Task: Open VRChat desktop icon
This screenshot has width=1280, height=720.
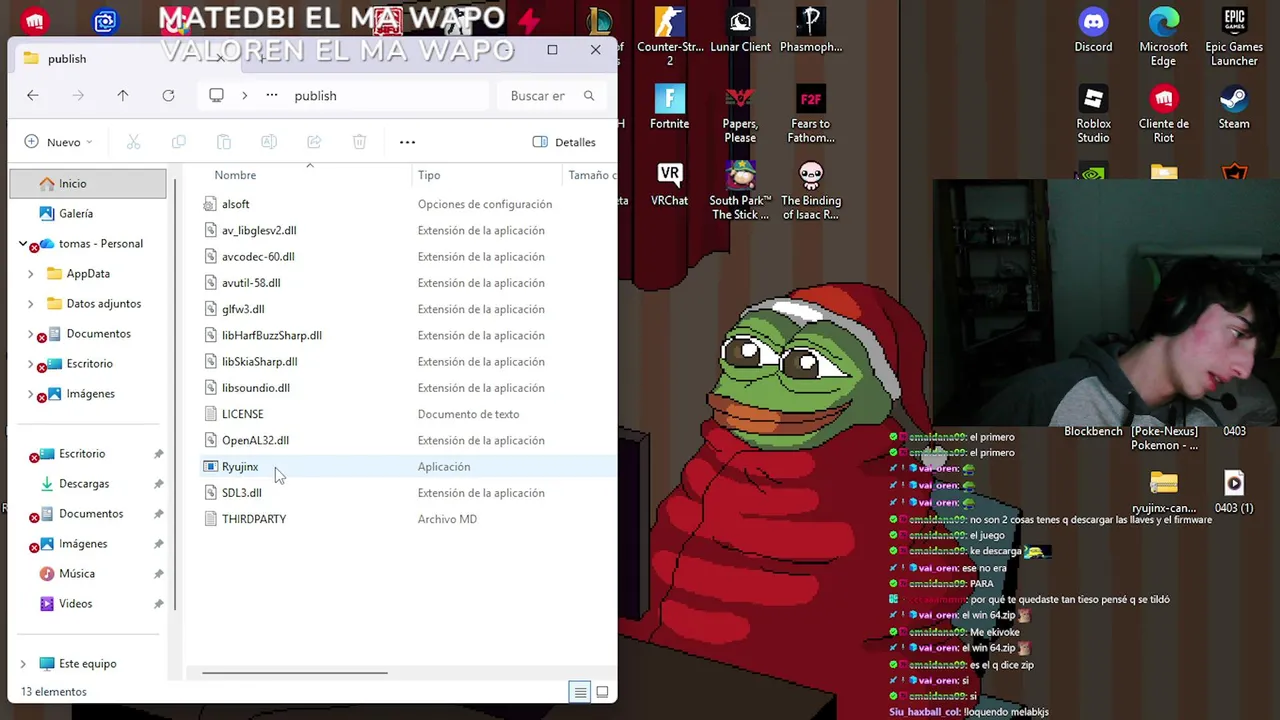Action: (x=669, y=184)
